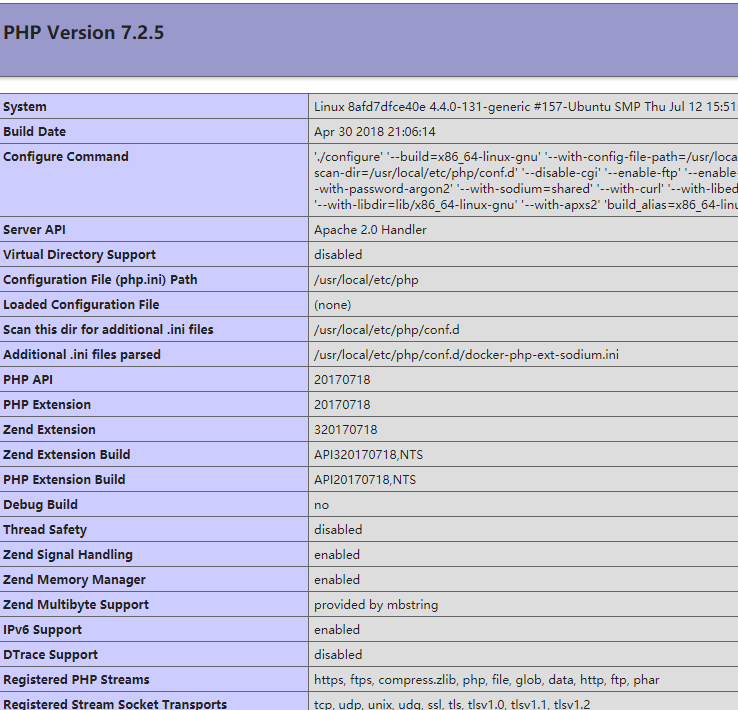This screenshot has height=710, width=738.
Task: Select the provided by mbstring value
Action: (x=376, y=605)
